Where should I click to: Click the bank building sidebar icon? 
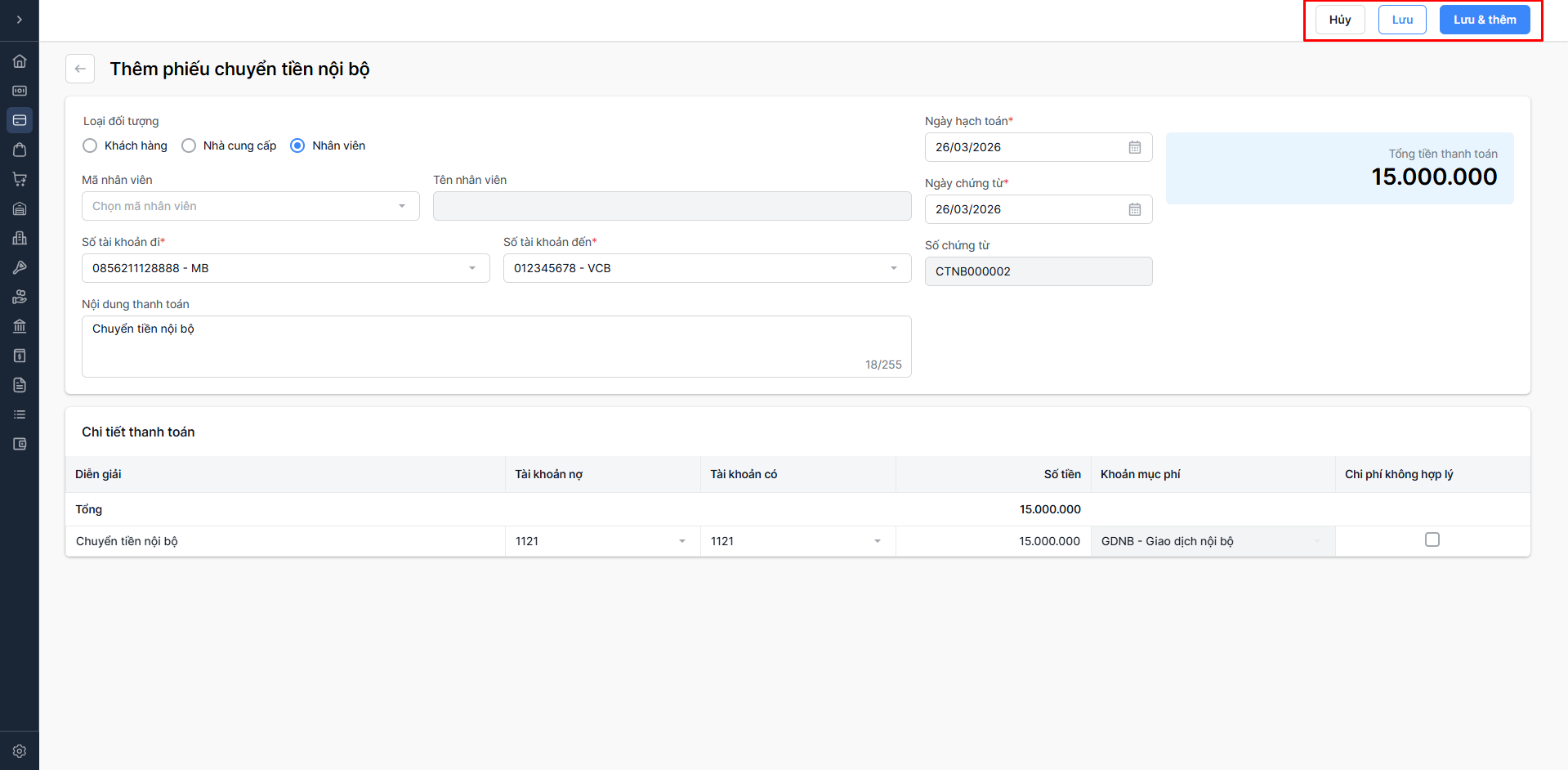click(20, 326)
